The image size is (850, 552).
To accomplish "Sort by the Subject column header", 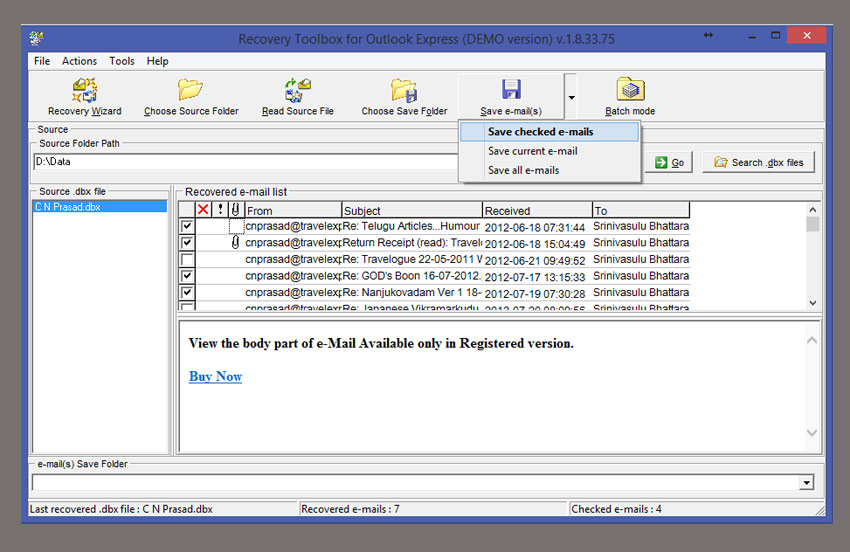I will tap(412, 210).
